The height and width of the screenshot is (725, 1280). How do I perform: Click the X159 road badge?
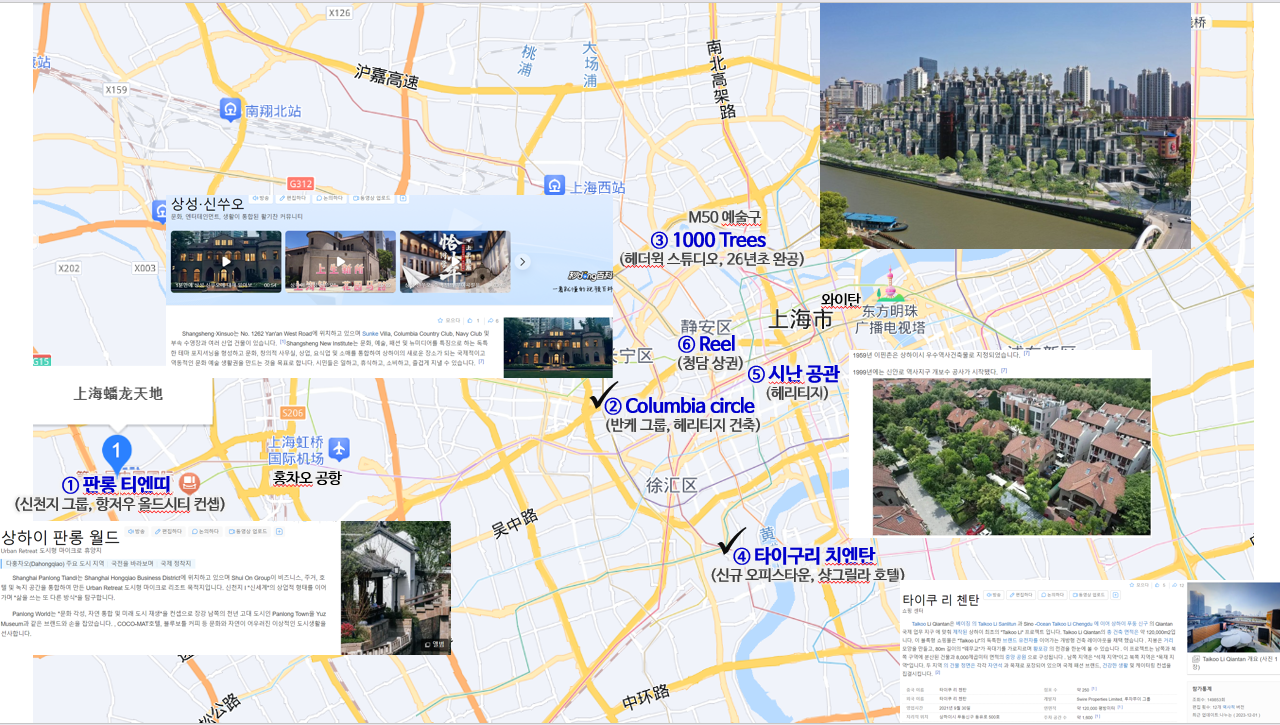(x=117, y=90)
